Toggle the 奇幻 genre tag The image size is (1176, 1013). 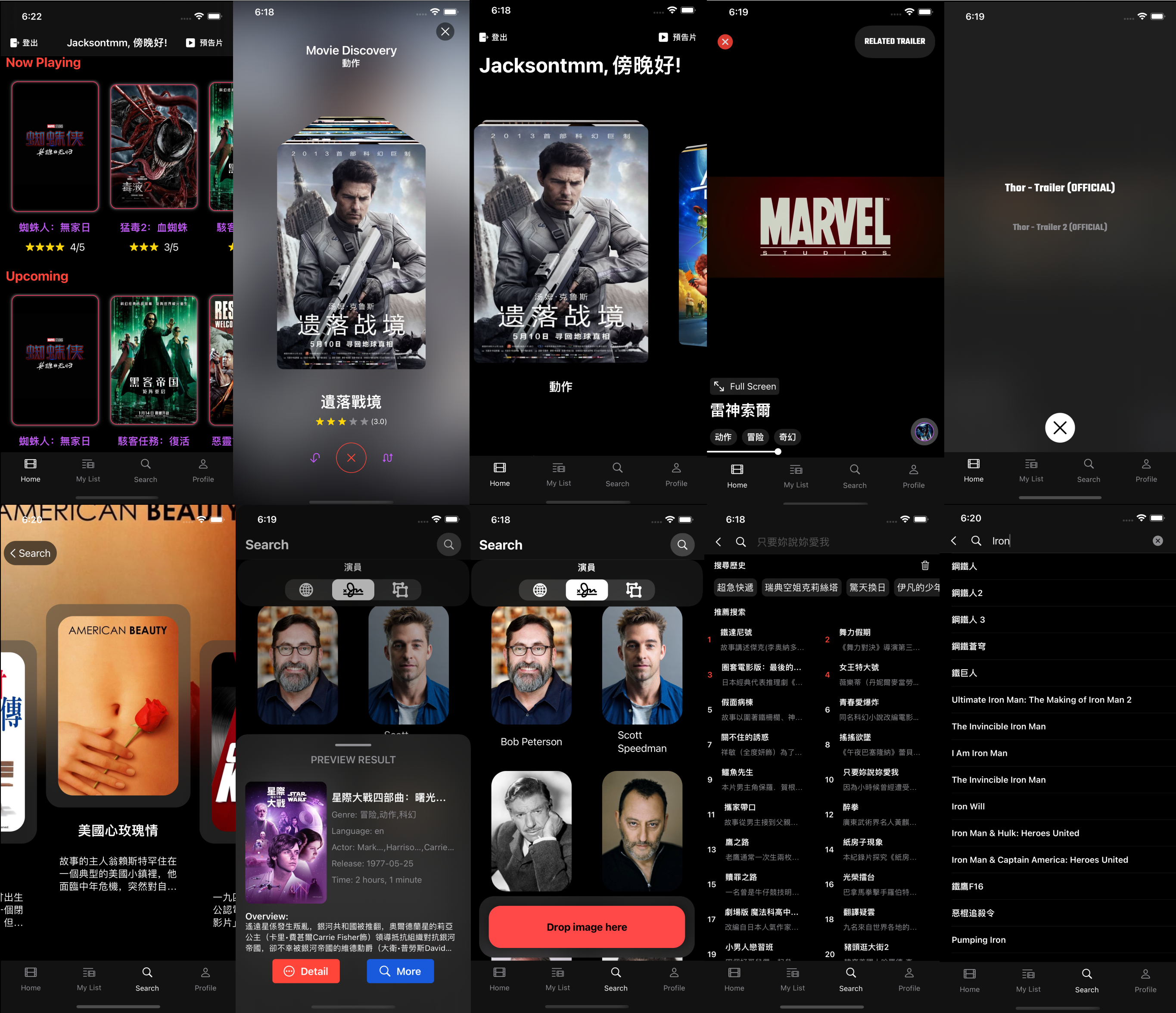[x=787, y=437]
